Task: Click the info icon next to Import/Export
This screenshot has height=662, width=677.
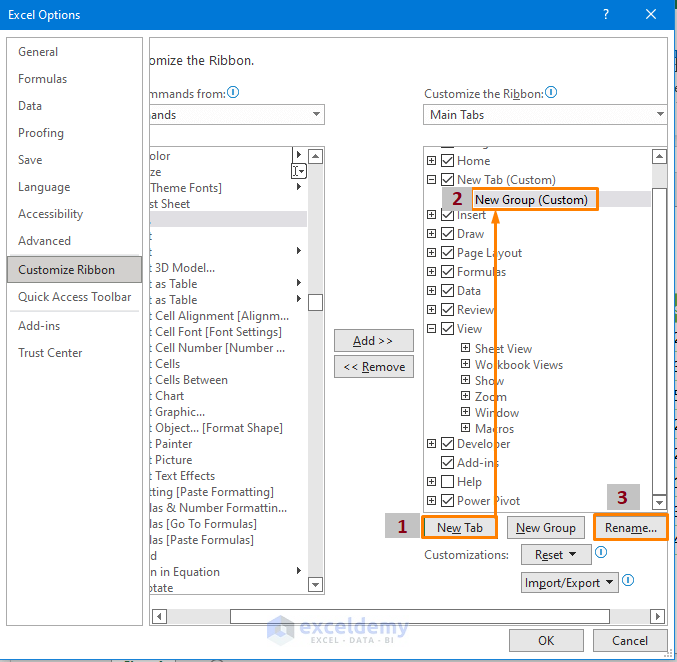Action: (x=629, y=581)
